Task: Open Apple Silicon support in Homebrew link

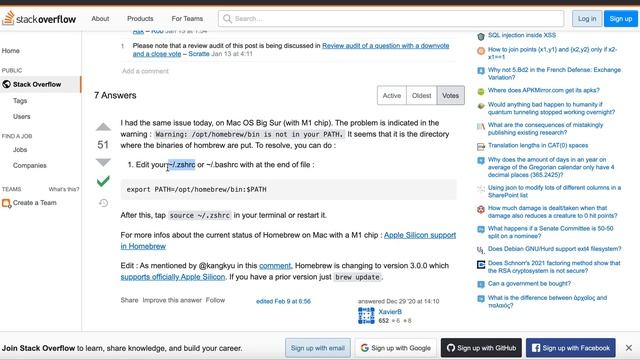Action: click(288, 241)
